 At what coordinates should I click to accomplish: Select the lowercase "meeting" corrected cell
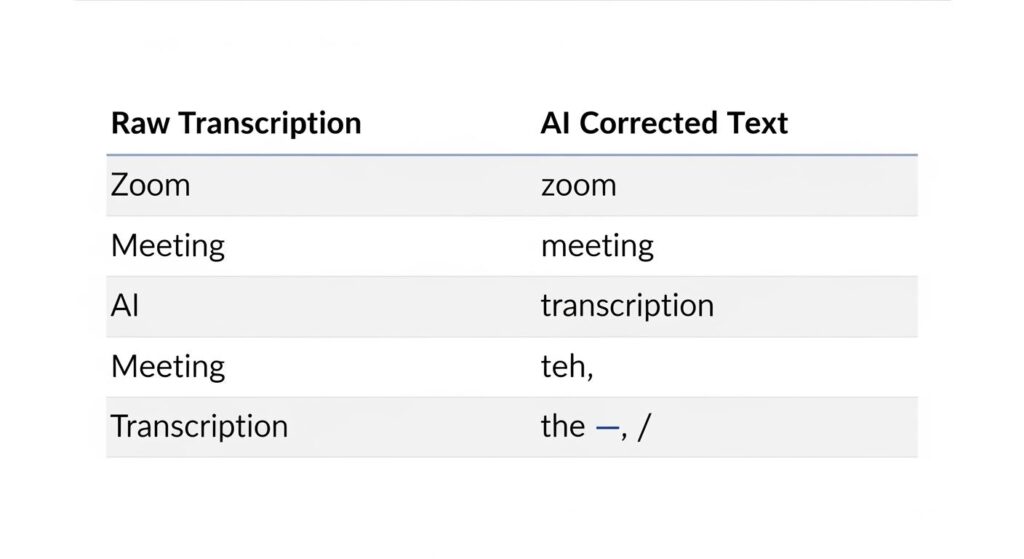point(597,246)
